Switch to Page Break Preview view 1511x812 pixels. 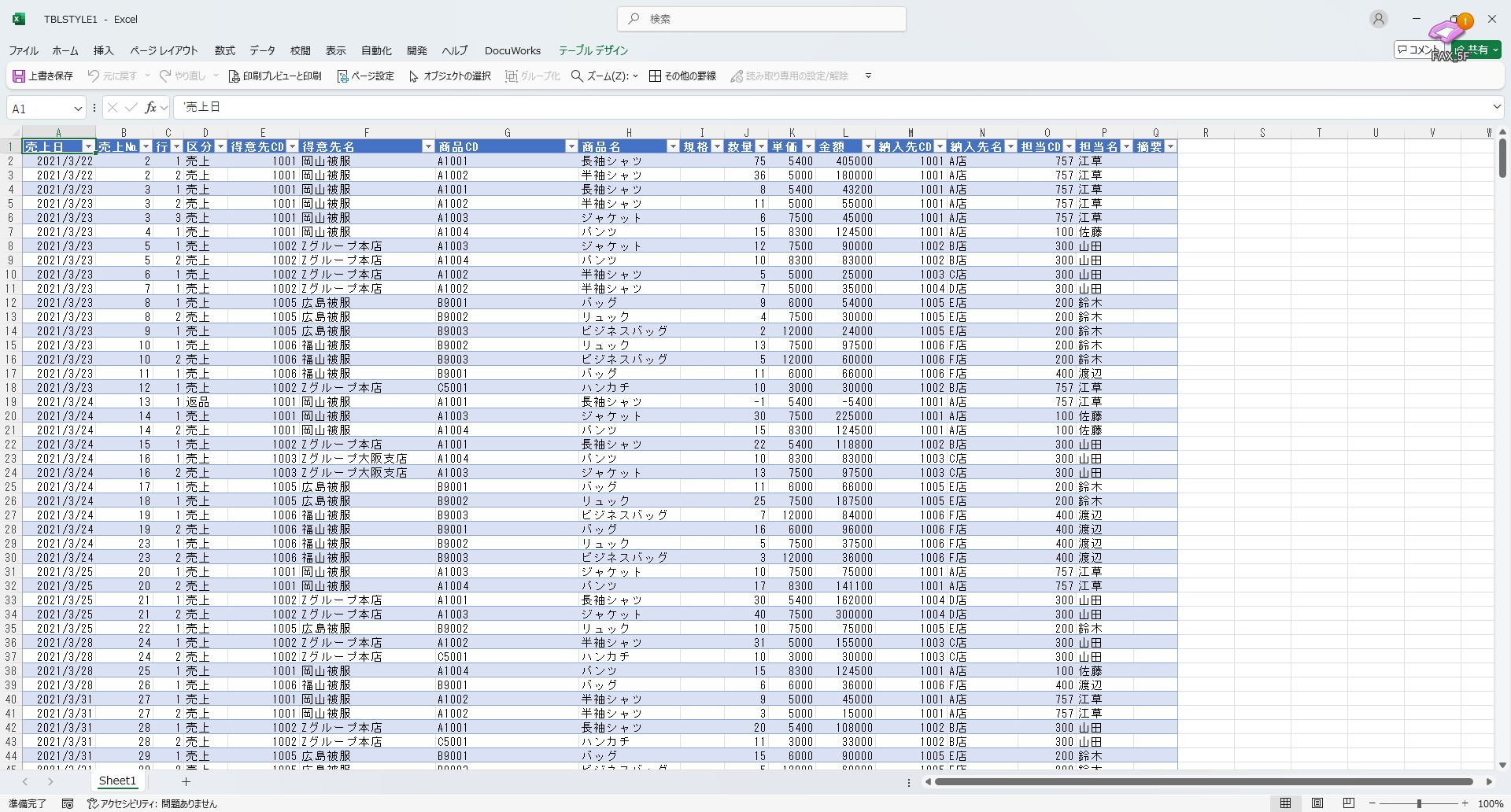[1348, 803]
